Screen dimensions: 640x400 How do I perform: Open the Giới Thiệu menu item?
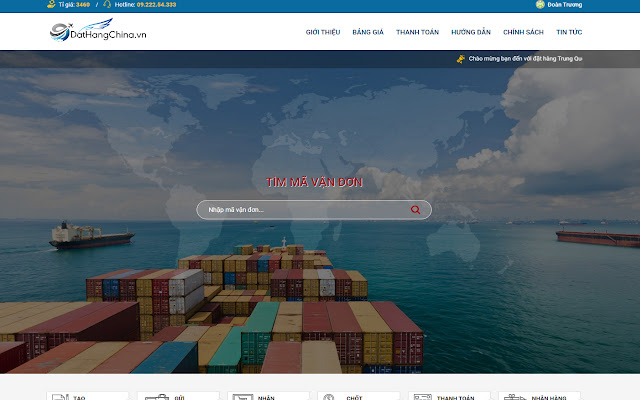pos(323,32)
